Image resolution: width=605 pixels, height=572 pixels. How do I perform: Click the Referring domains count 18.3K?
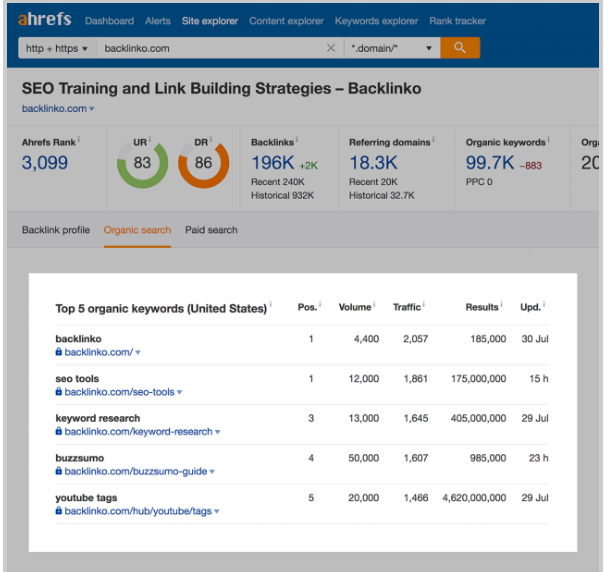click(x=373, y=162)
